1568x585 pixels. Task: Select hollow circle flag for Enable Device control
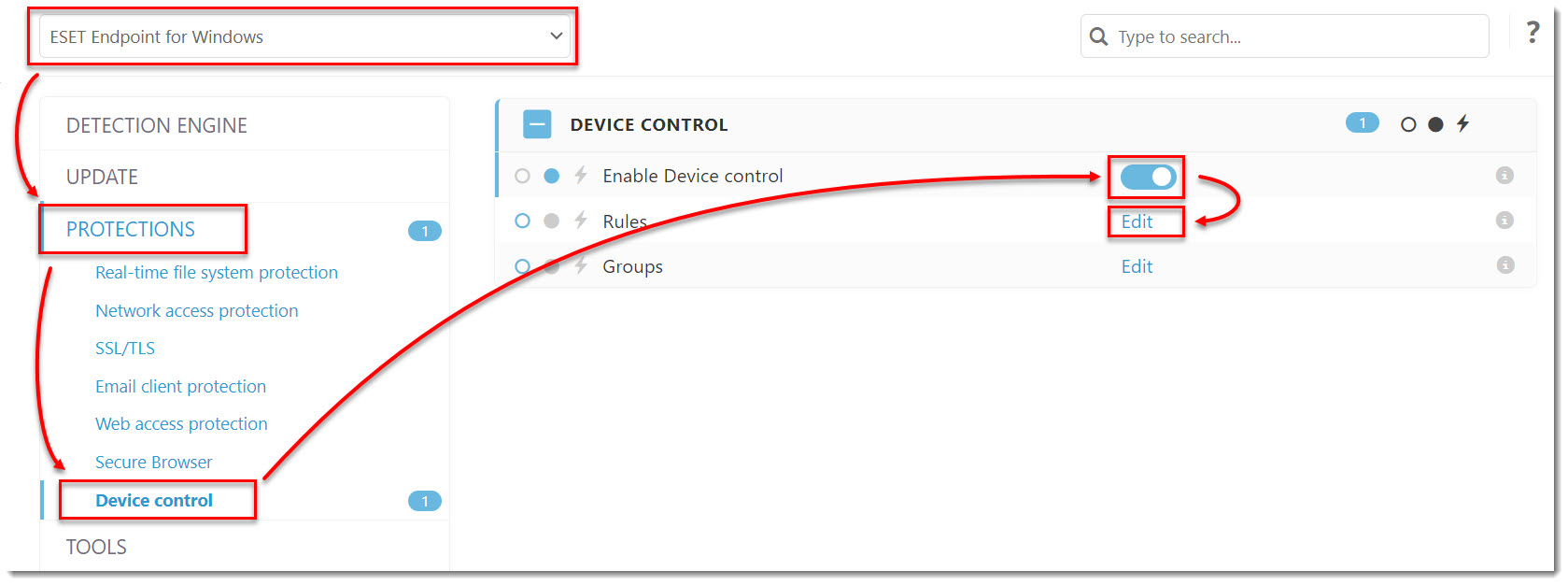[x=522, y=176]
